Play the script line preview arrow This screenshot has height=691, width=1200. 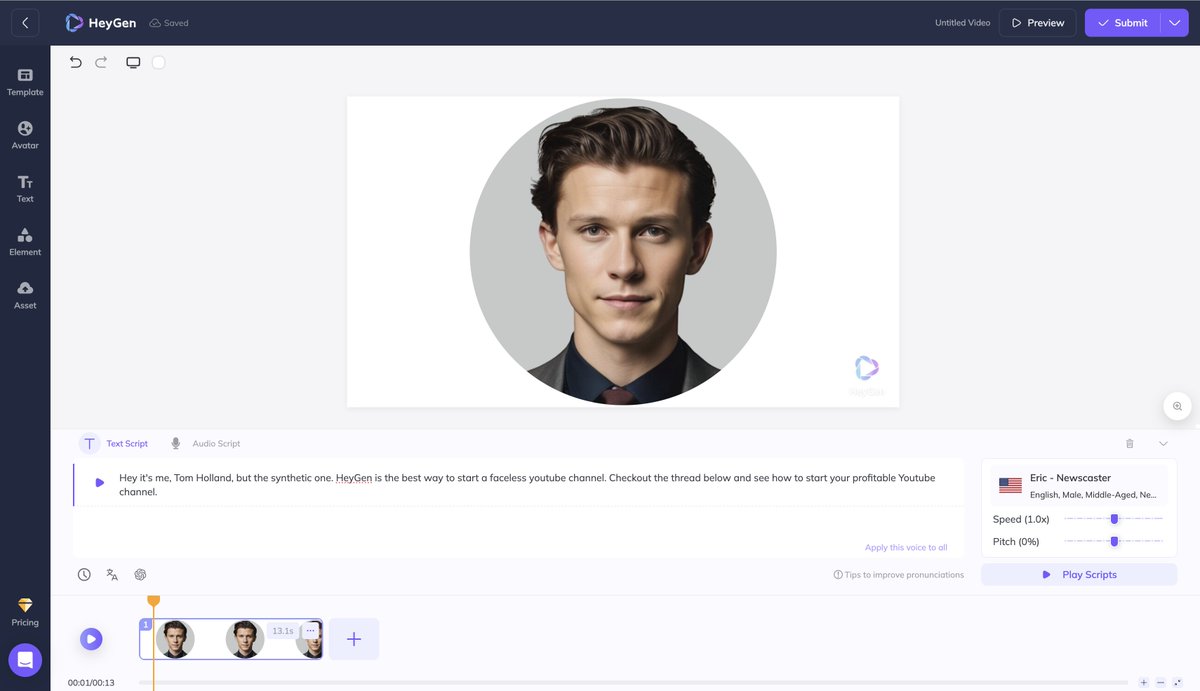tap(99, 483)
